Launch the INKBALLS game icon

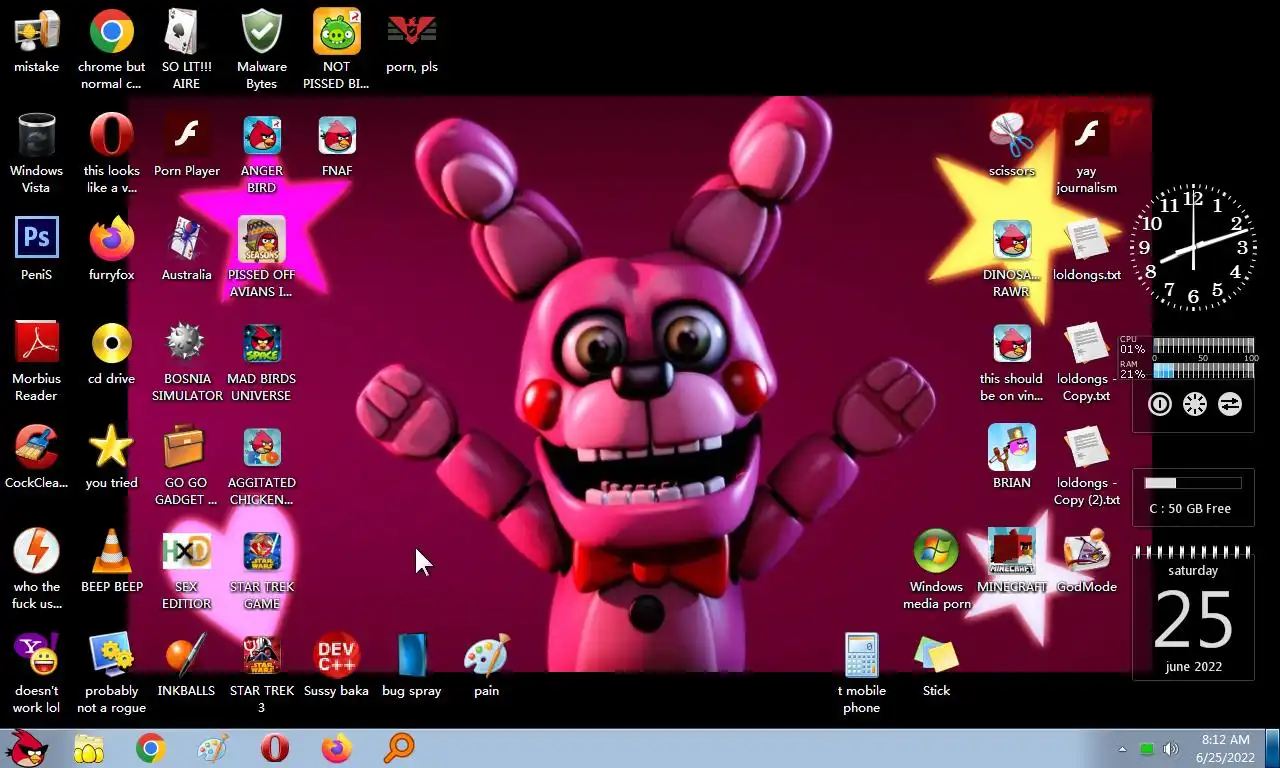[186, 656]
